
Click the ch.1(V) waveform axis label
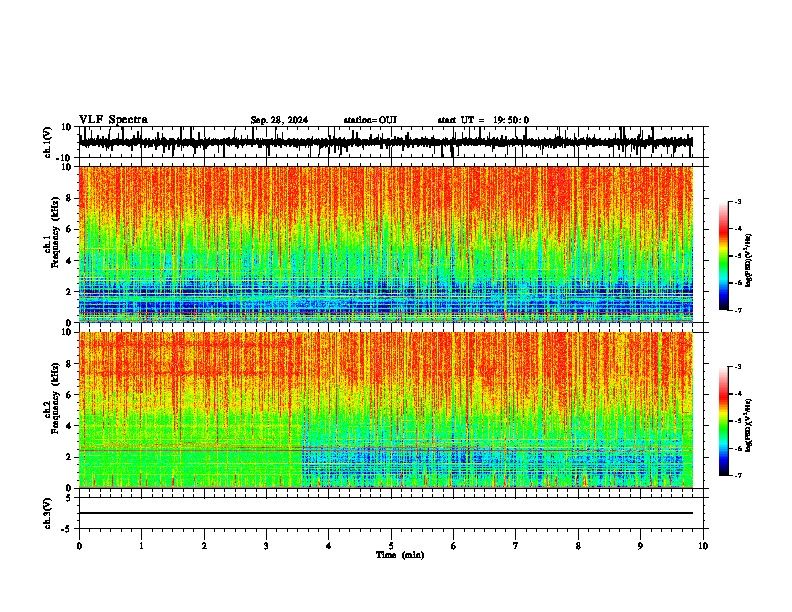pyautogui.click(x=48, y=142)
